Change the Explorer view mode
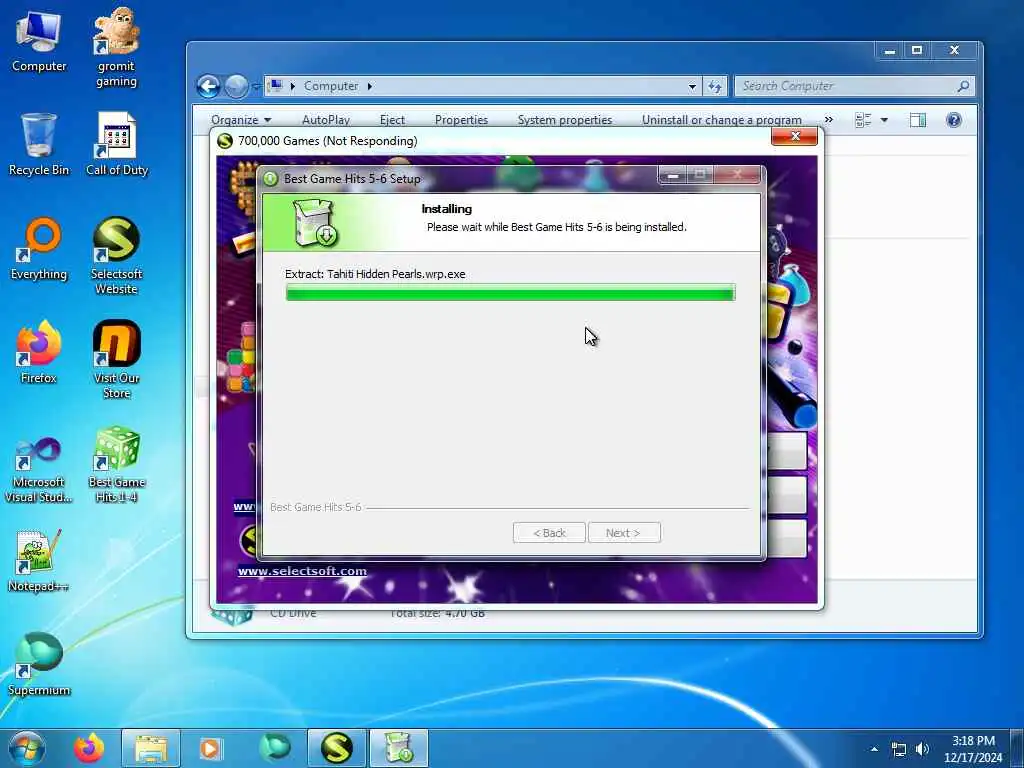This screenshot has height=768, width=1024. pyautogui.click(x=863, y=120)
